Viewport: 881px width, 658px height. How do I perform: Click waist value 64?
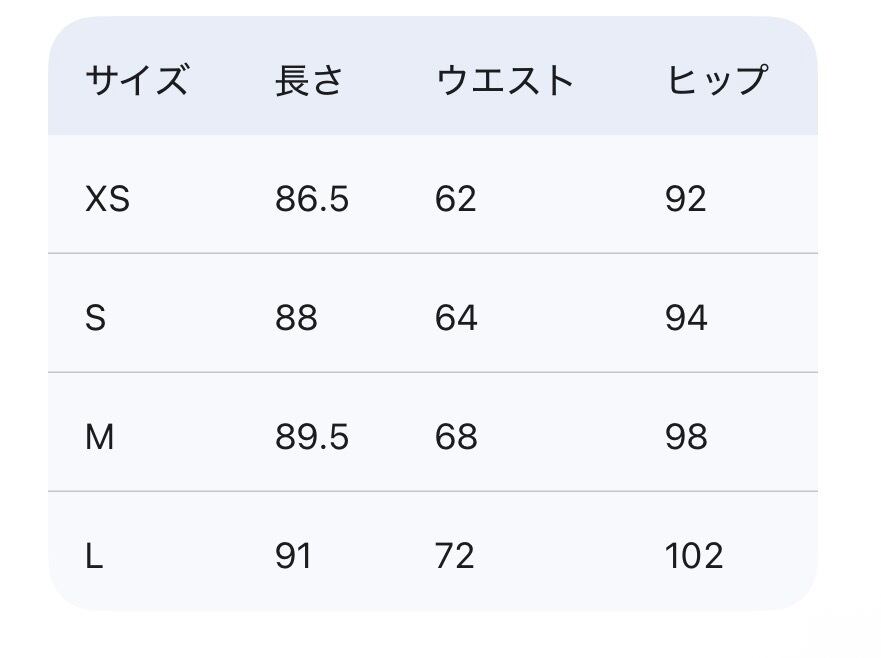[x=456, y=319]
